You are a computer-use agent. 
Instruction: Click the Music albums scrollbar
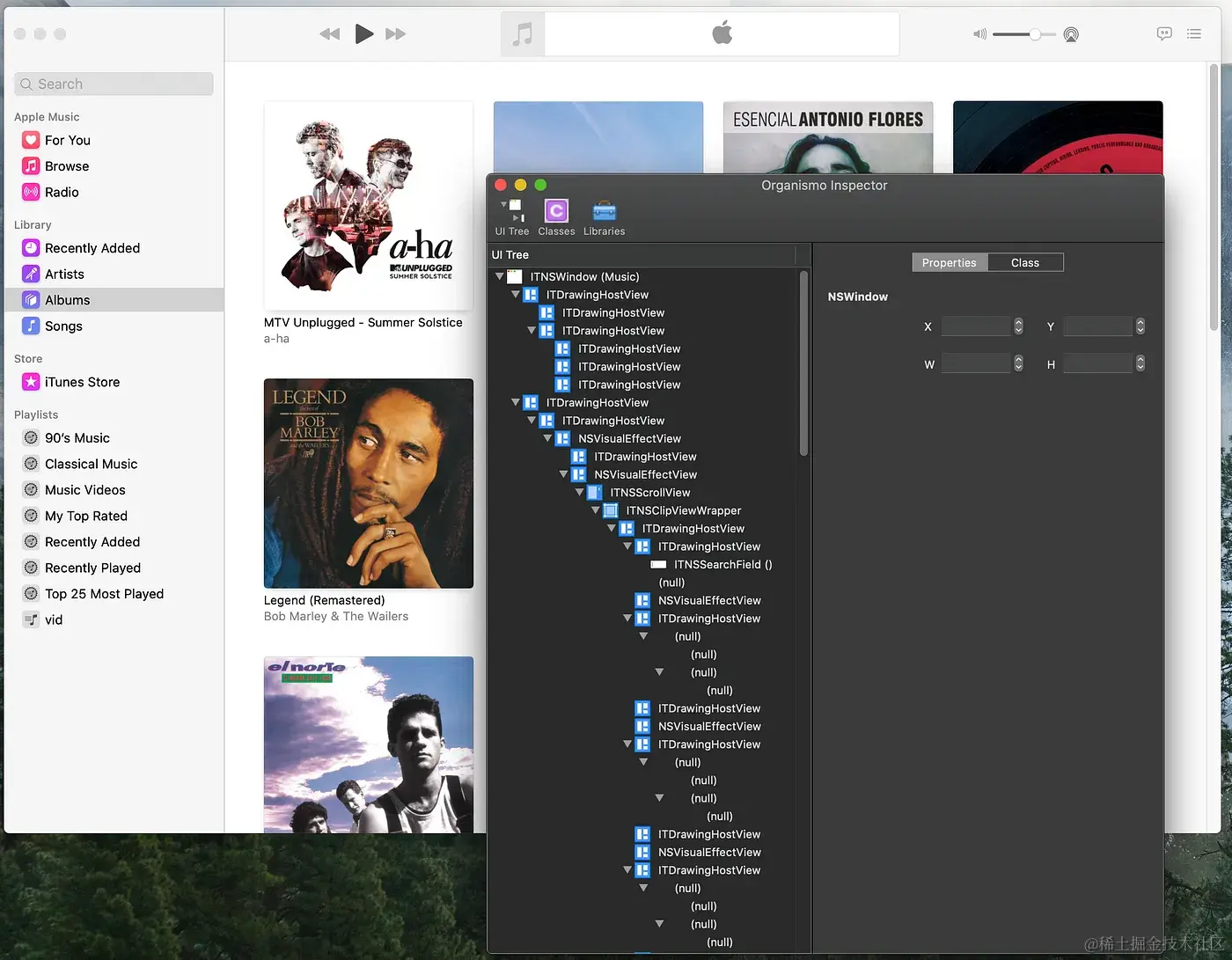1214,198
